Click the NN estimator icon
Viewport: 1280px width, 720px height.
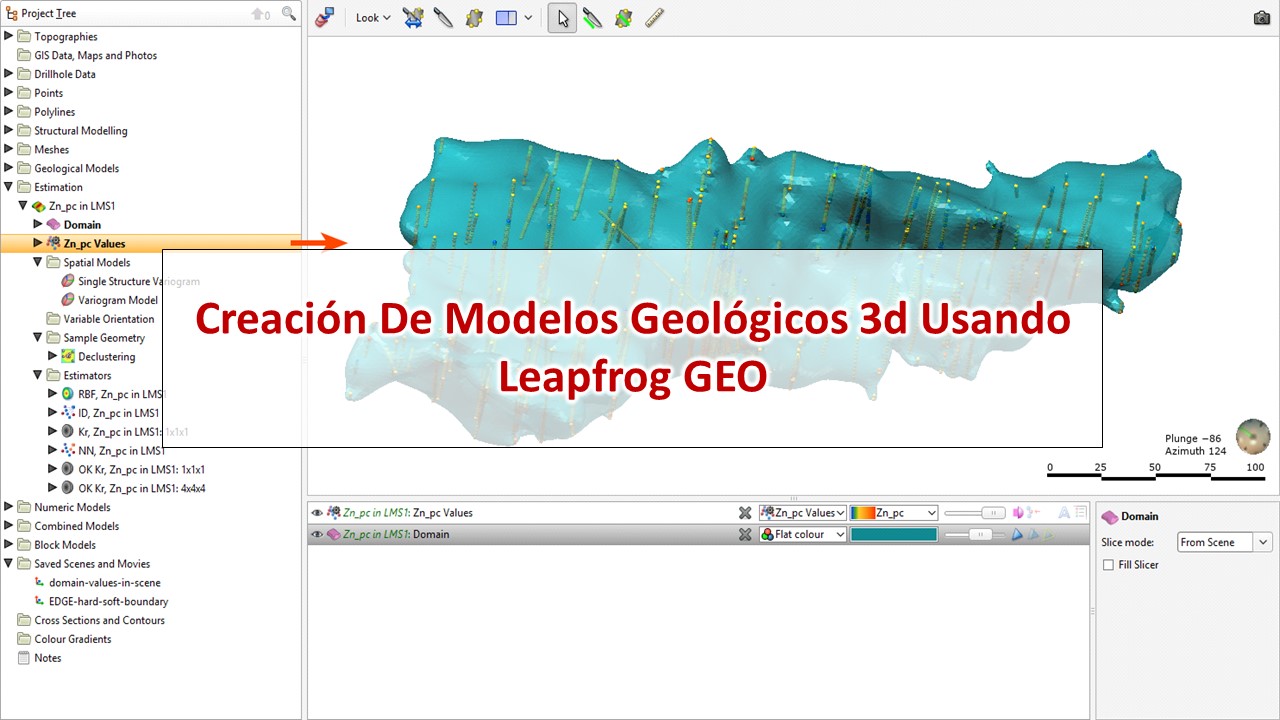(x=68, y=451)
